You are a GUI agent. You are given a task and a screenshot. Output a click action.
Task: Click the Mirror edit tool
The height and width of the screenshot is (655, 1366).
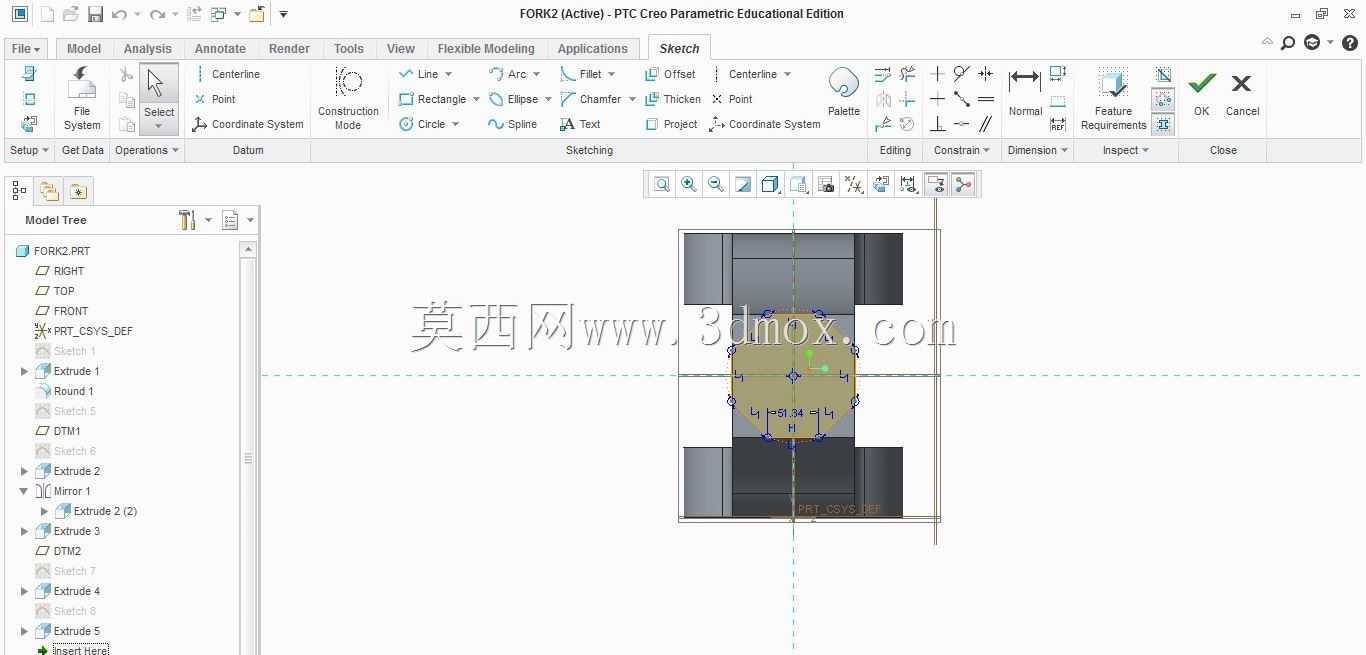pos(883,99)
